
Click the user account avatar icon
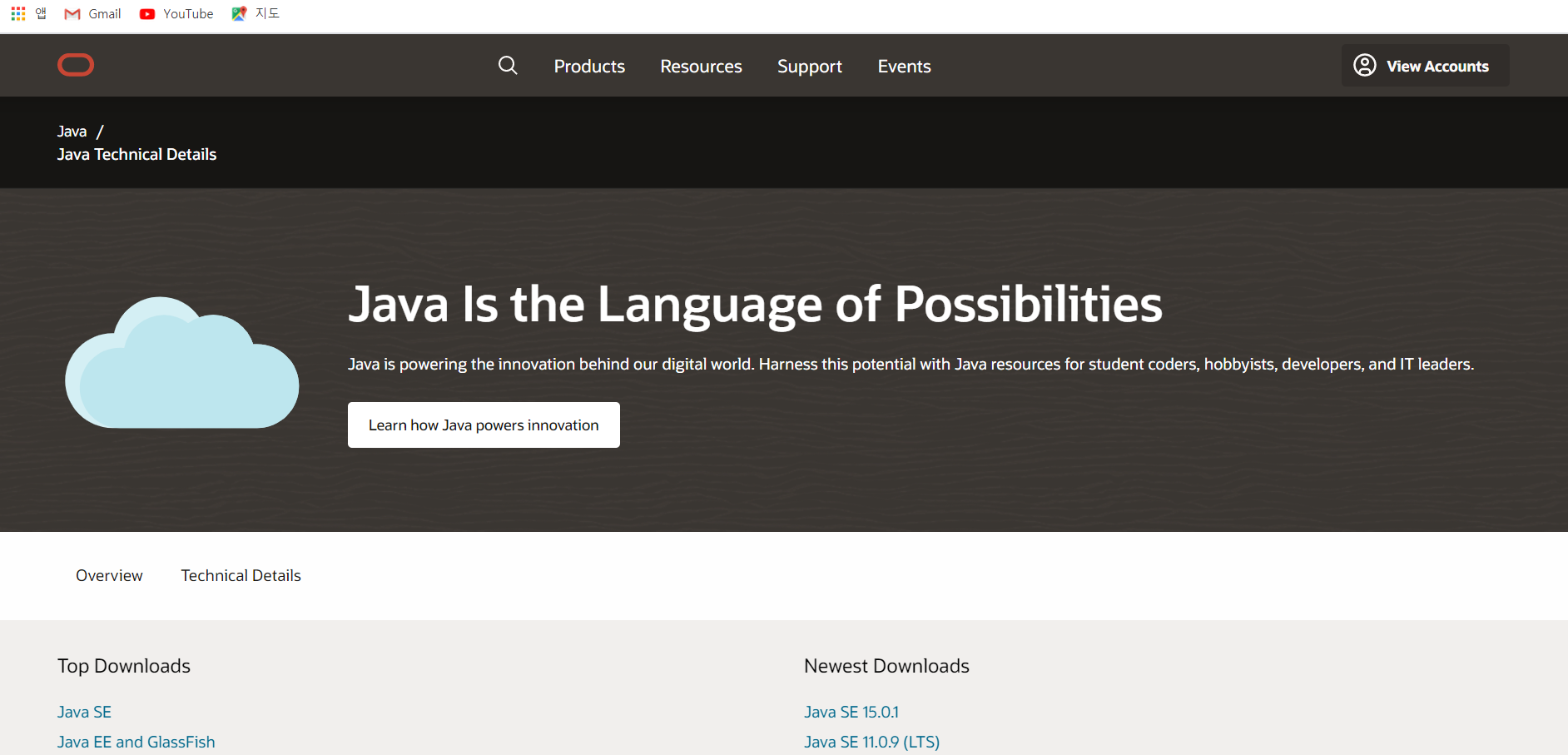coord(1365,65)
